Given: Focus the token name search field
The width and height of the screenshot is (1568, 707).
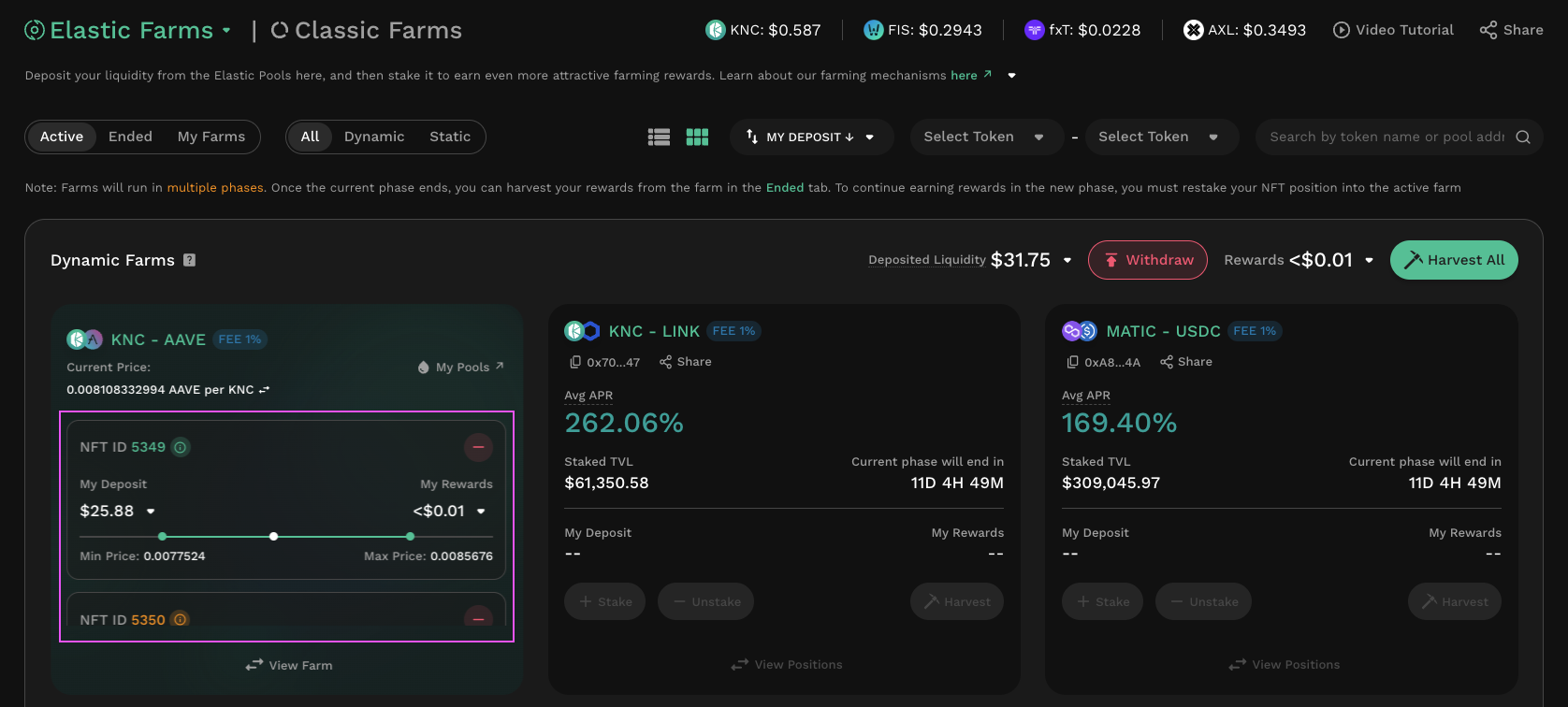Looking at the screenshot, I should (1387, 137).
